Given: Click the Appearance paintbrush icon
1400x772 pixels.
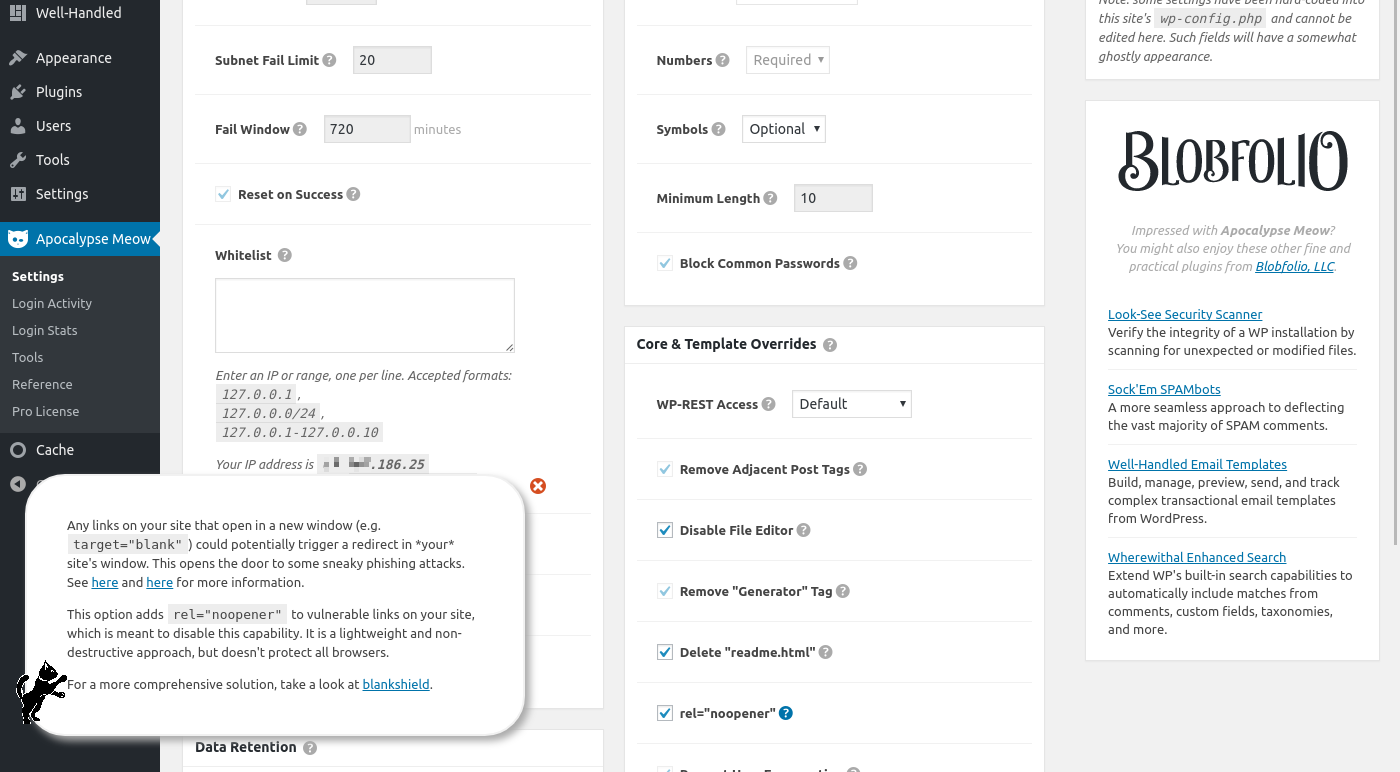Looking at the screenshot, I should 18,58.
